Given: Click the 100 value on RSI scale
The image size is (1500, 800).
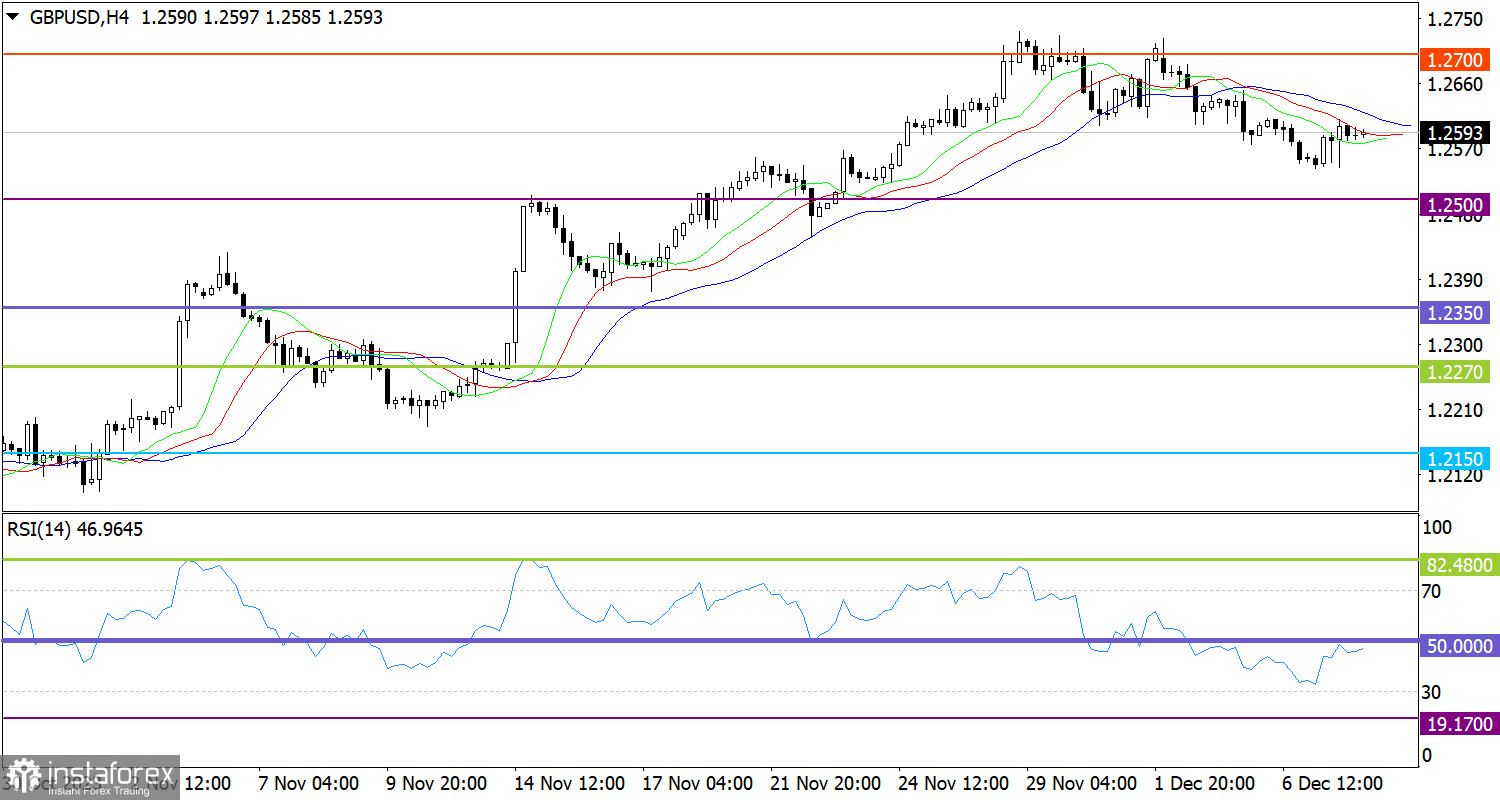Looking at the screenshot, I should (1438, 527).
